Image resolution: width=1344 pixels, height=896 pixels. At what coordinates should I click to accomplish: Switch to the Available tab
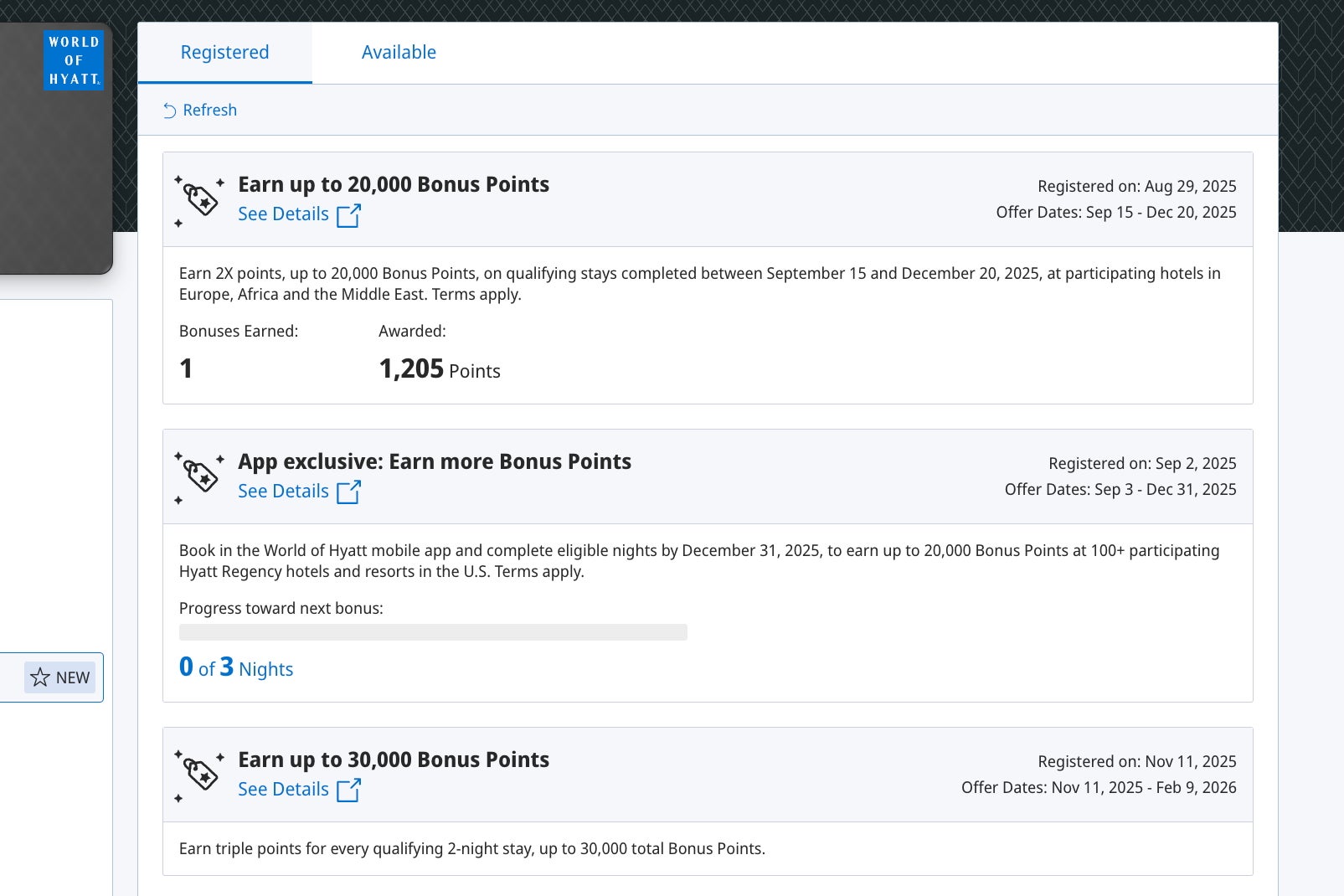click(399, 52)
